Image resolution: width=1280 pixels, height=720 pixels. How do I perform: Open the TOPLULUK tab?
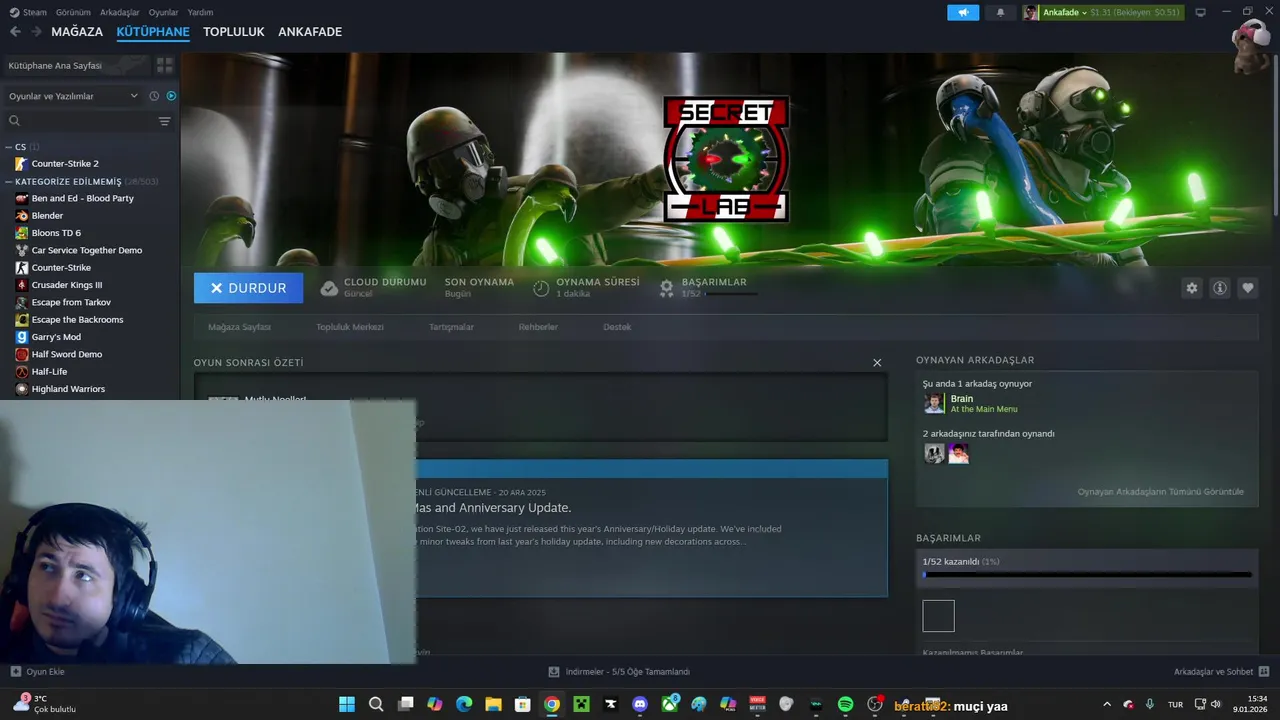tap(234, 32)
